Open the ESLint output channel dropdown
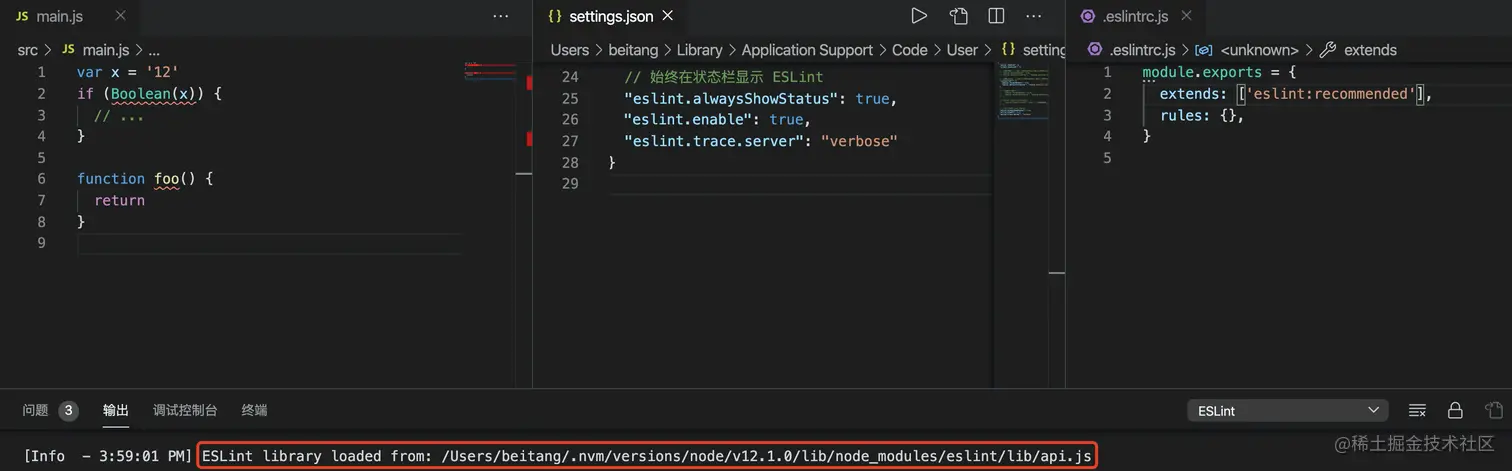 pos(1287,411)
